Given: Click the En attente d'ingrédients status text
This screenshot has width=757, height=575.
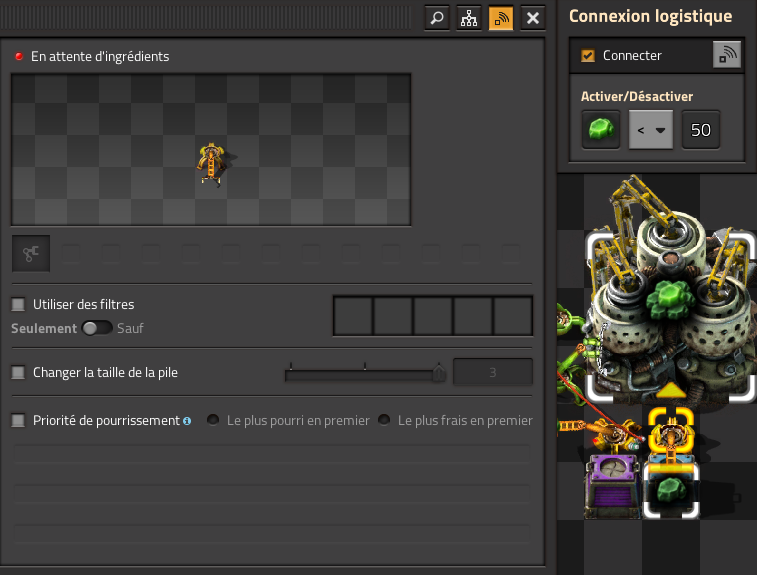Looking at the screenshot, I should [x=100, y=56].
